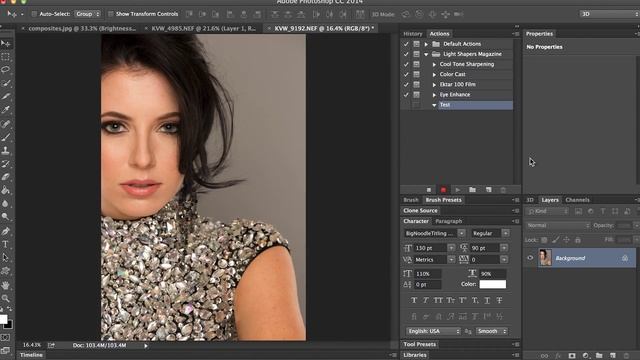Viewport: 640px width, 360px height.
Task: Switch to the History tab
Action: tap(413, 34)
